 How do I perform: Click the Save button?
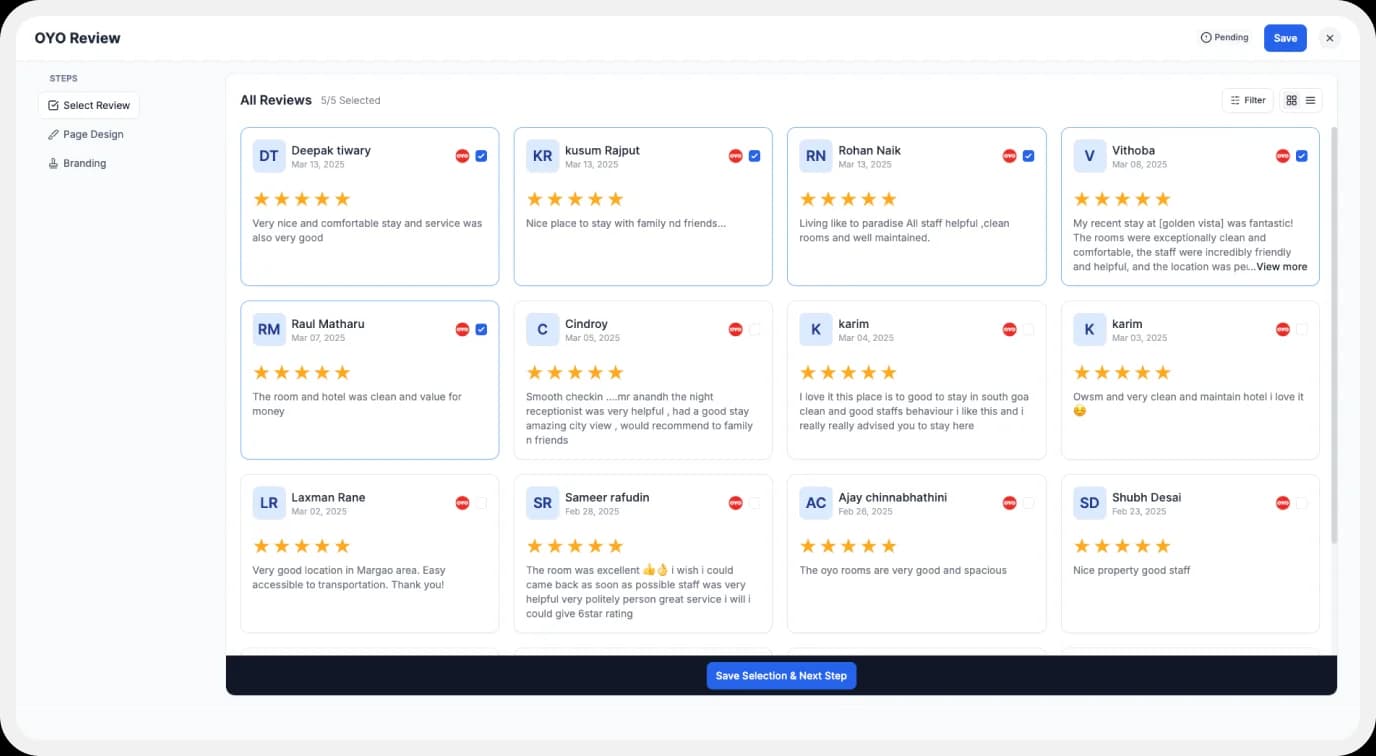[1285, 37]
